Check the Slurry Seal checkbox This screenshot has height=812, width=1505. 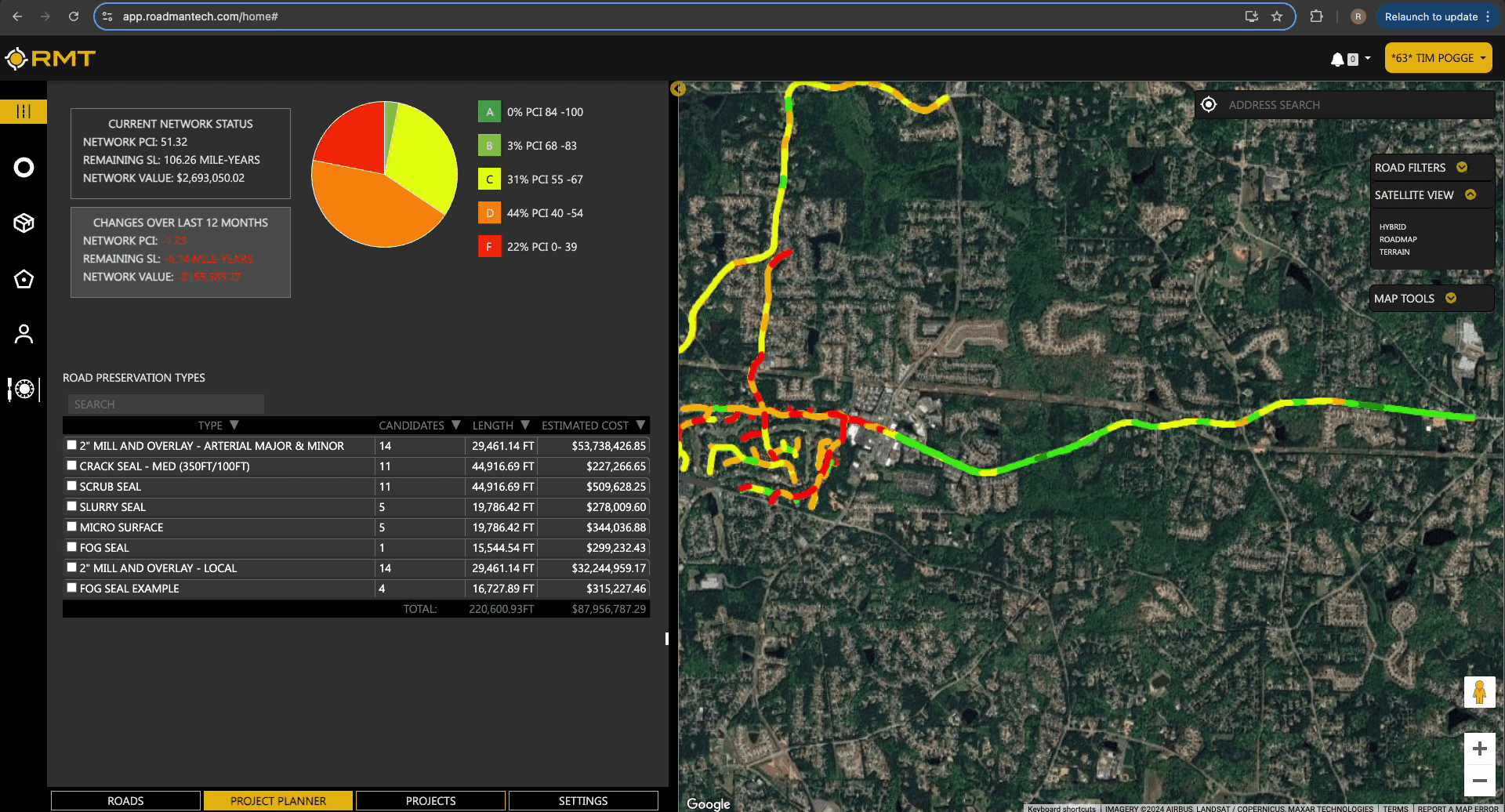point(72,506)
